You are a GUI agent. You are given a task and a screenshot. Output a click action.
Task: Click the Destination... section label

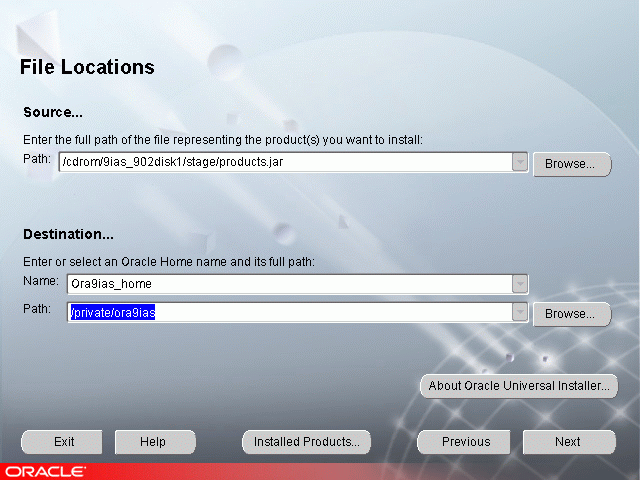click(x=69, y=234)
